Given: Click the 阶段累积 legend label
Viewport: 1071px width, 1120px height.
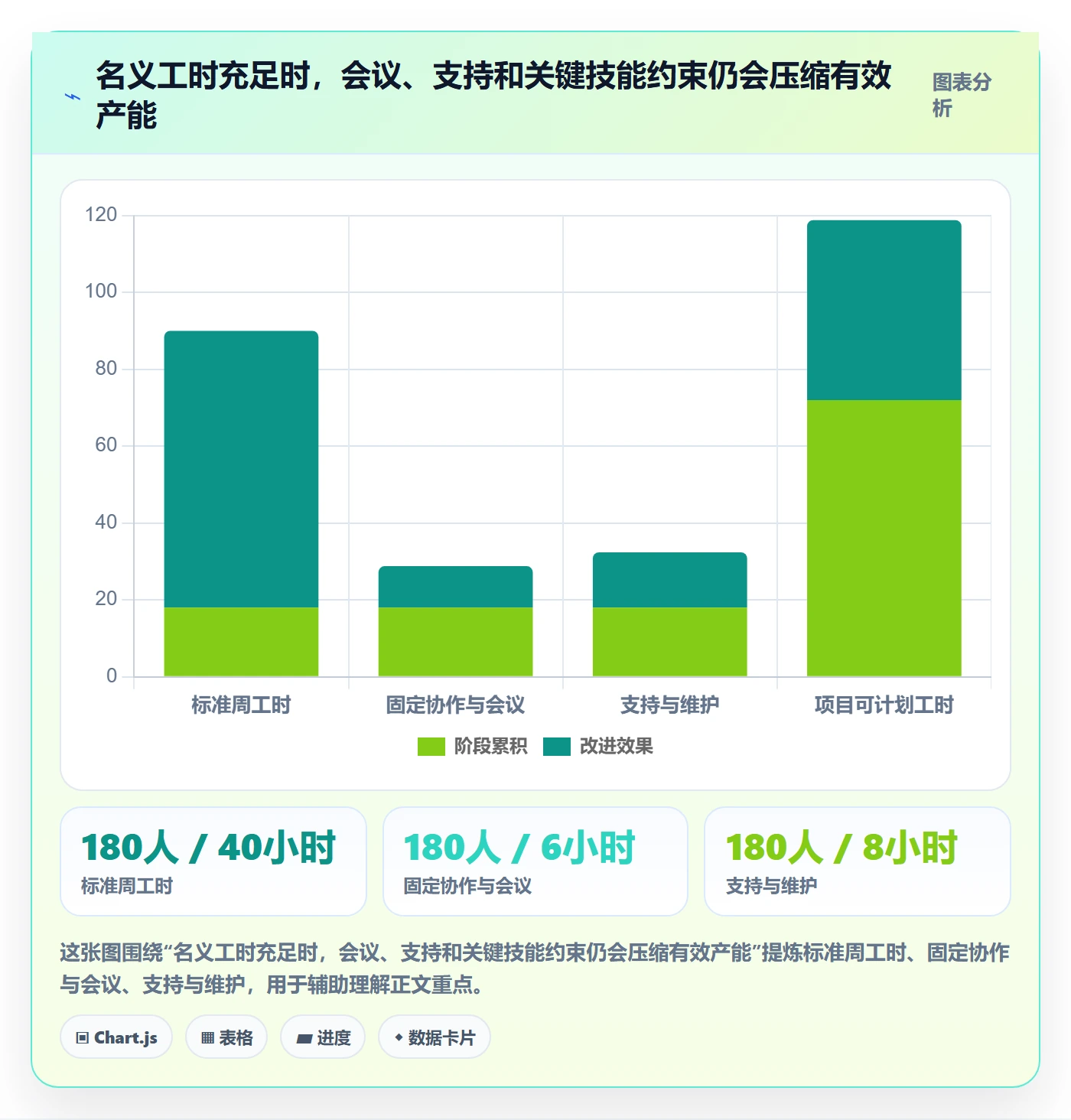Looking at the screenshot, I should [x=490, y=746].
